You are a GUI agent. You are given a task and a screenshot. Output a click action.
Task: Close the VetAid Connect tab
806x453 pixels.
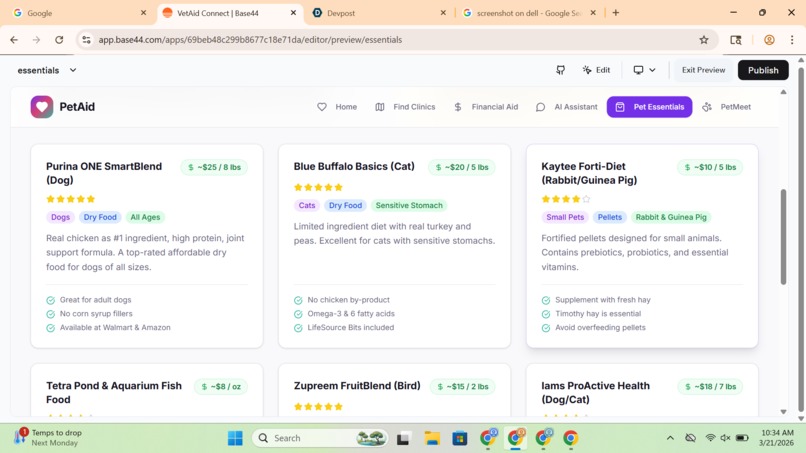tap(293, 13)
